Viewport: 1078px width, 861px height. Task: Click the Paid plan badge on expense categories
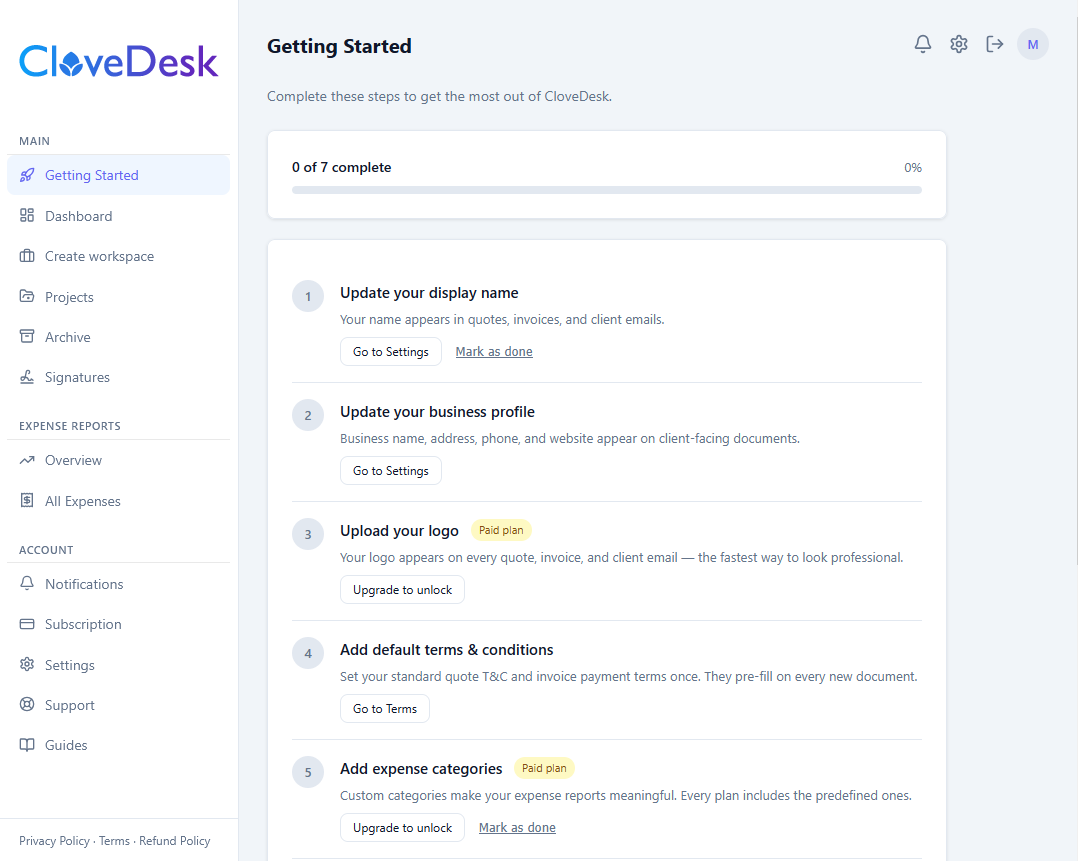pyautogui.click(x=544, y=768)
